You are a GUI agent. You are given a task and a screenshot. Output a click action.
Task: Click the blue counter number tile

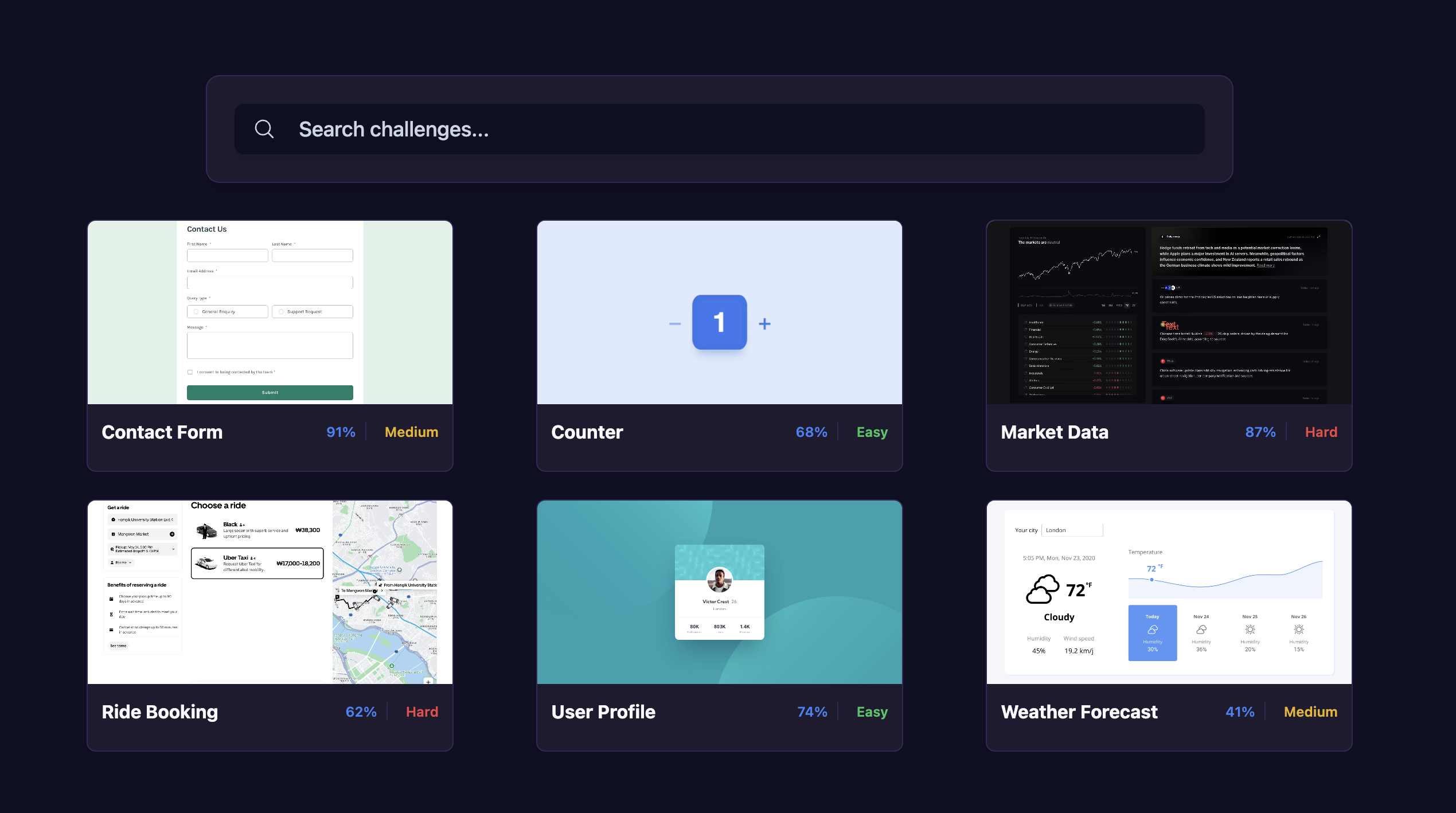[719, 322]
